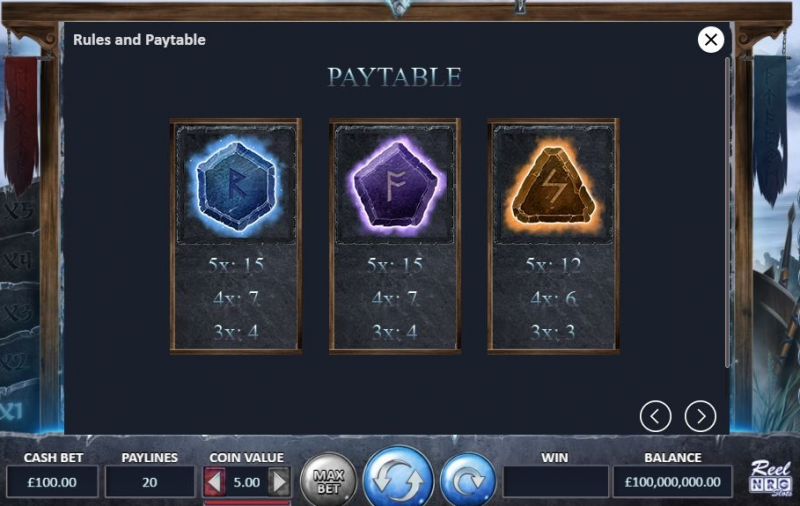Go to the previous paytable page
The width and height of the screenshot is (800, 506).
point(655,416)
